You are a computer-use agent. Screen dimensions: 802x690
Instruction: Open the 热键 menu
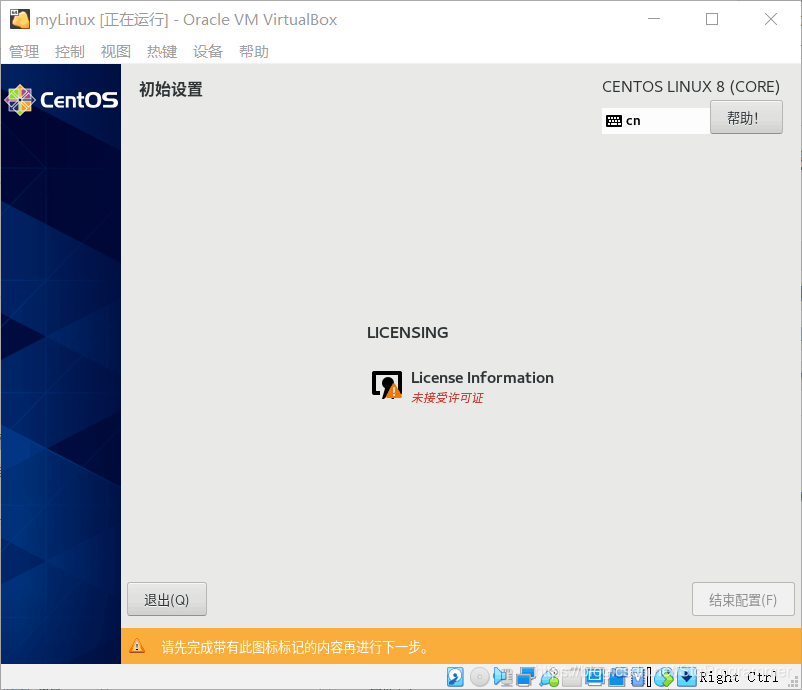pyautogui.click(x=162, y=51)
